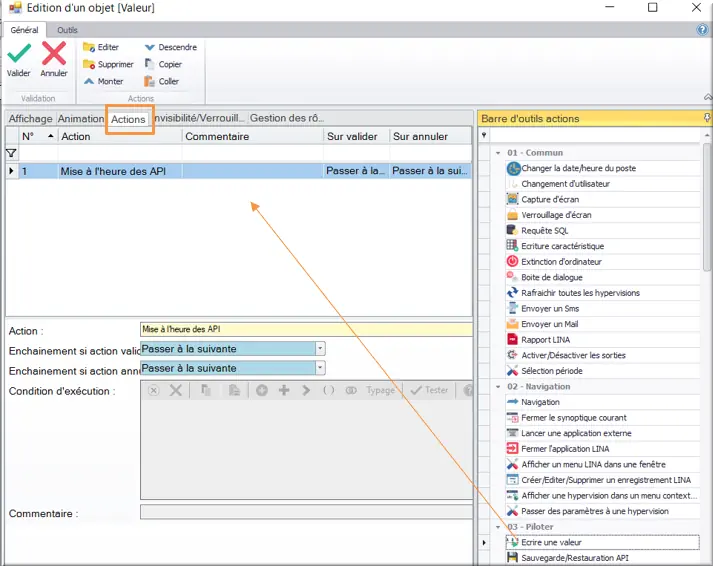The image size is (713, 566).
Task: Open the Outils ribbon tab
Action: click(x=67, y=30)
